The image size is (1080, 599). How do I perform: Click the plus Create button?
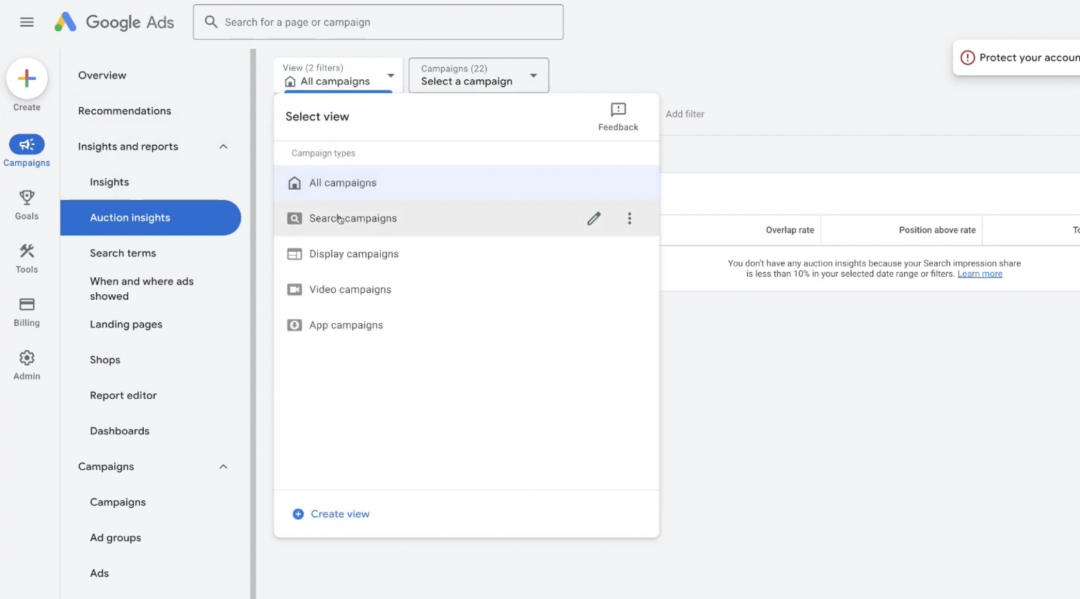click(27, 78)
